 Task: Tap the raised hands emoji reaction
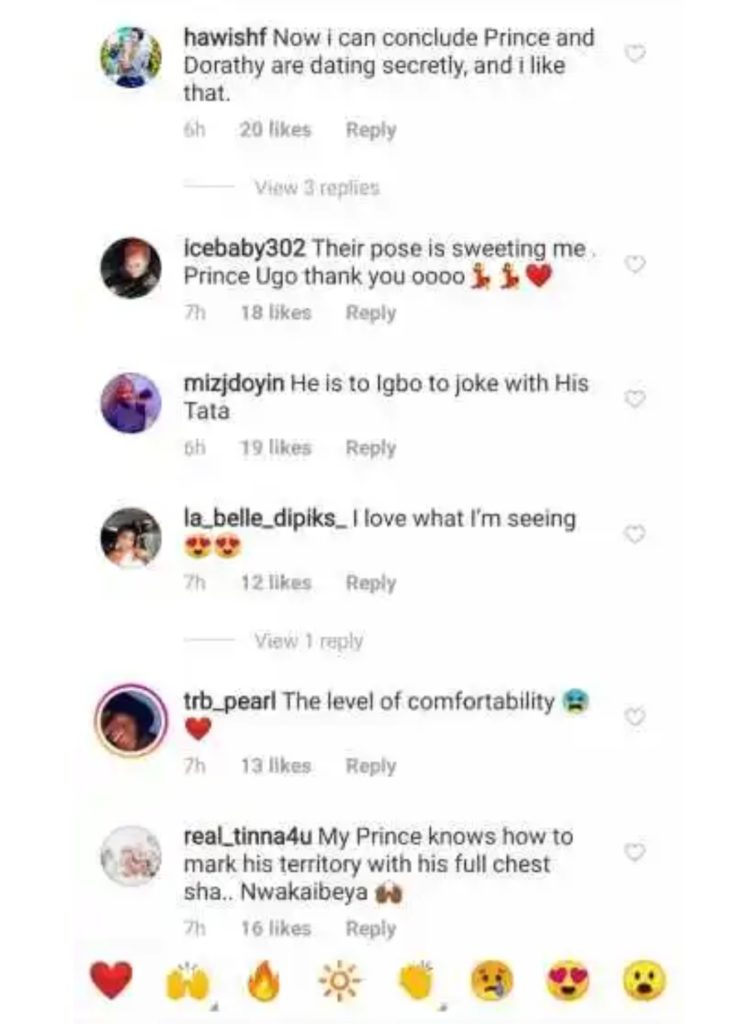pyautogui.click(x=187, y=981)
